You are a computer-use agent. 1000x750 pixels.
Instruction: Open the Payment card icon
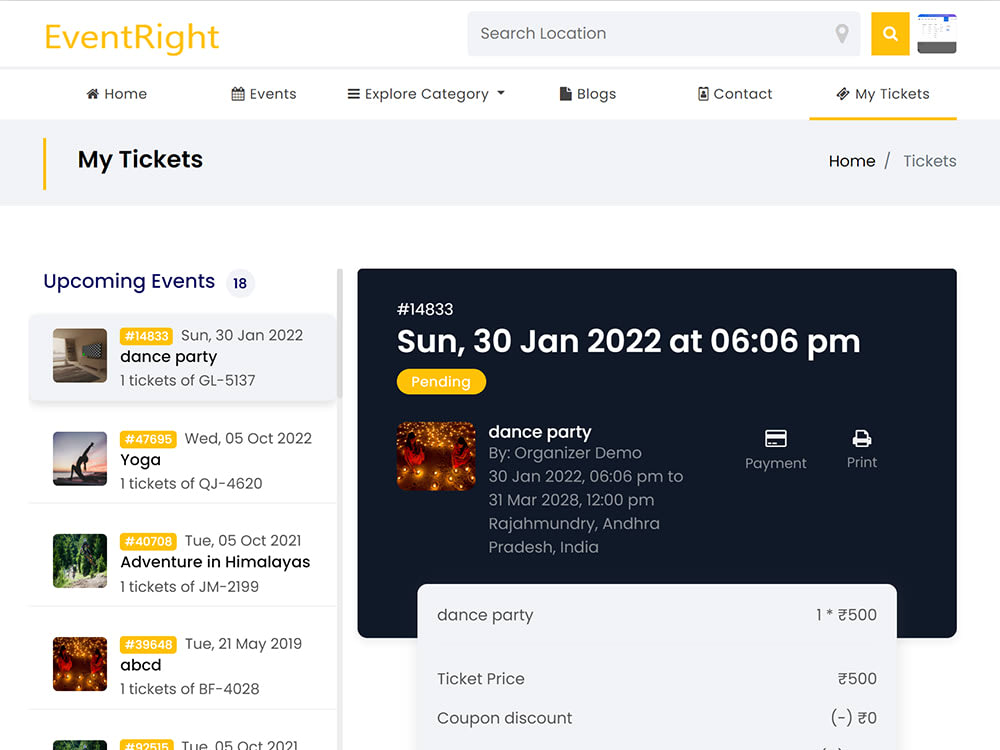pos(776,438)
